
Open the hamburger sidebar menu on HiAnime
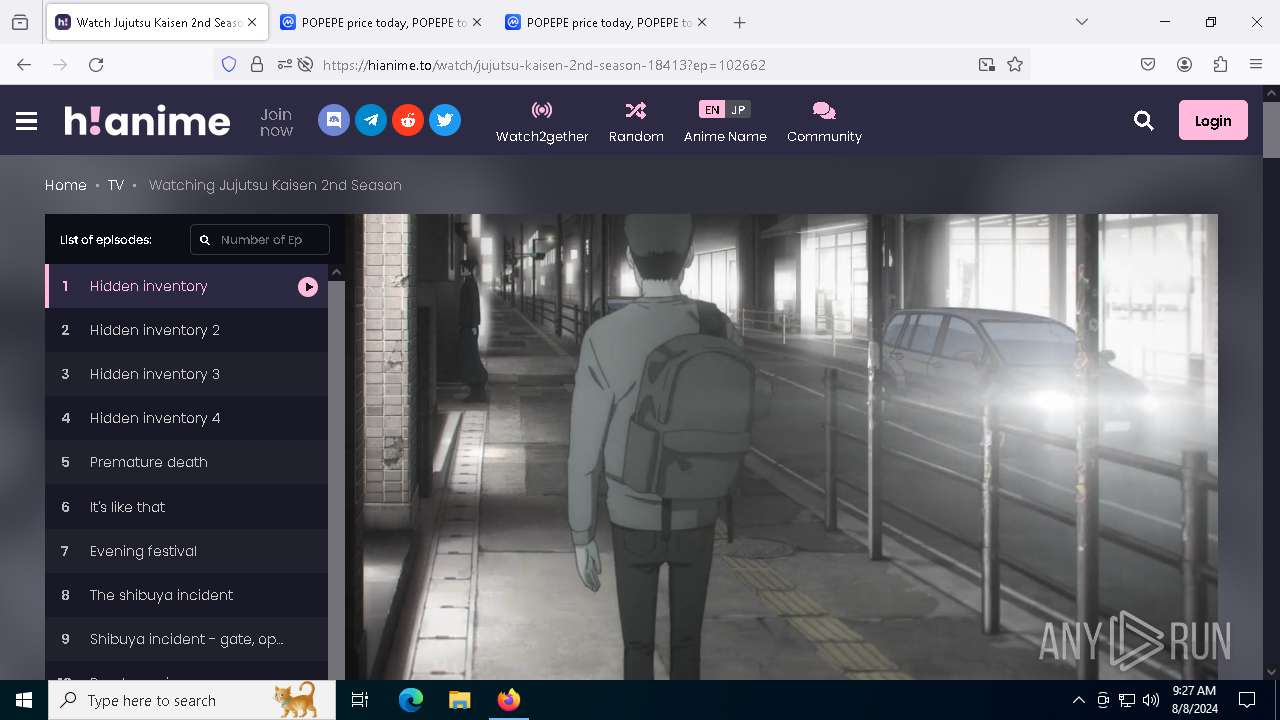(27, 121)
